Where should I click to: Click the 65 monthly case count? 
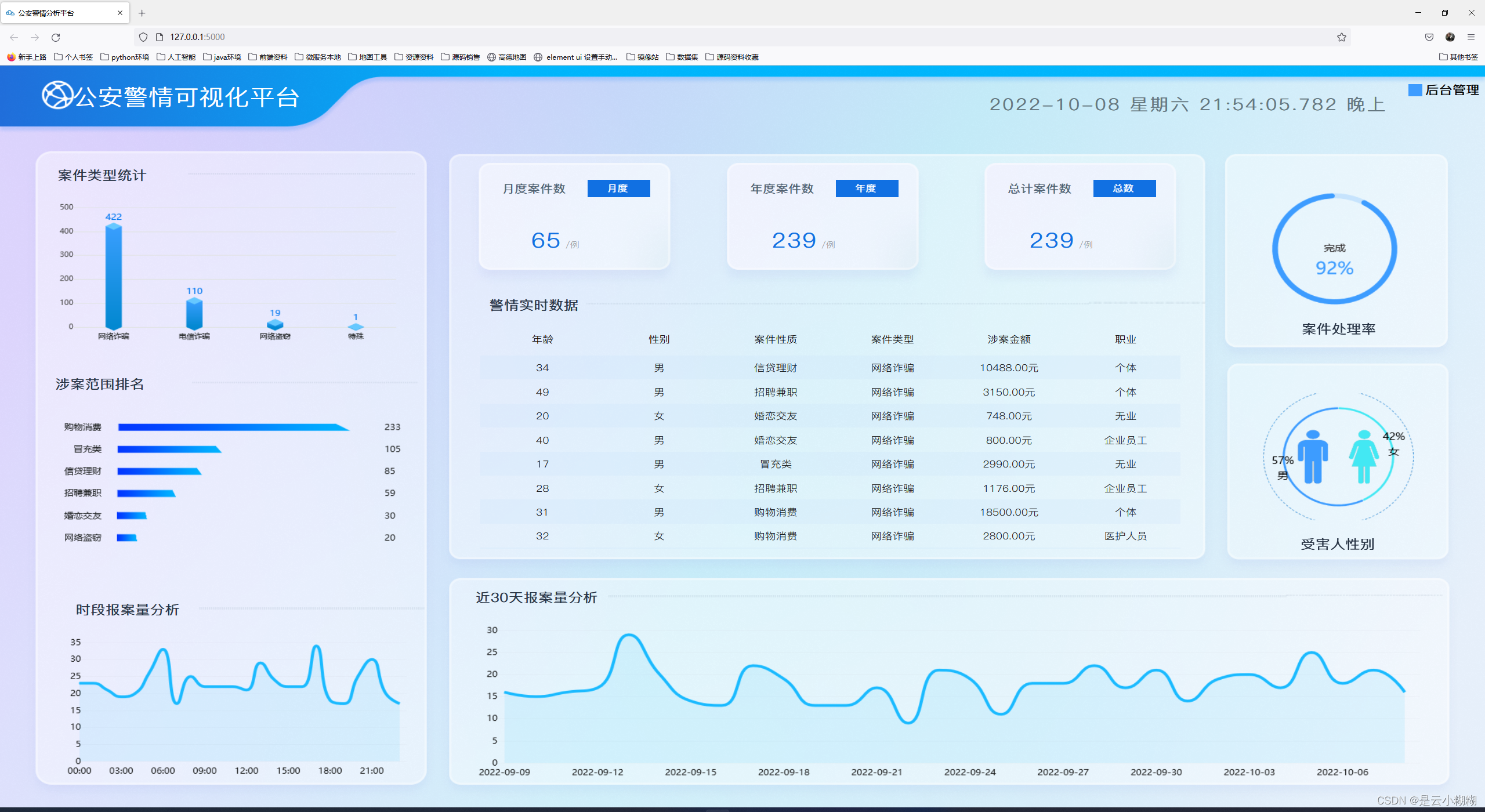point(546,241)
